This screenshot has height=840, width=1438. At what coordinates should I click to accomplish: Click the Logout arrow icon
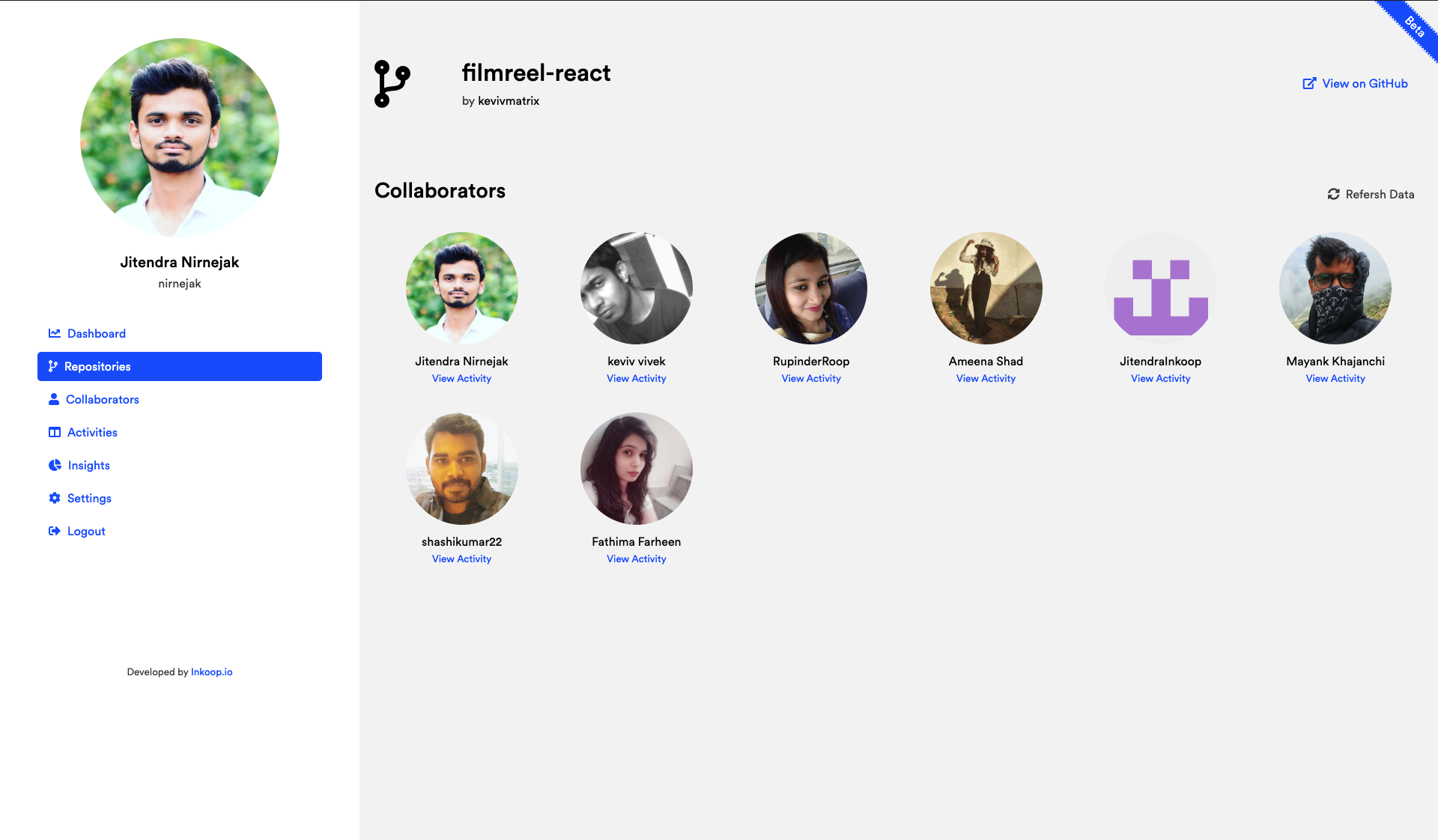[53, 531]
